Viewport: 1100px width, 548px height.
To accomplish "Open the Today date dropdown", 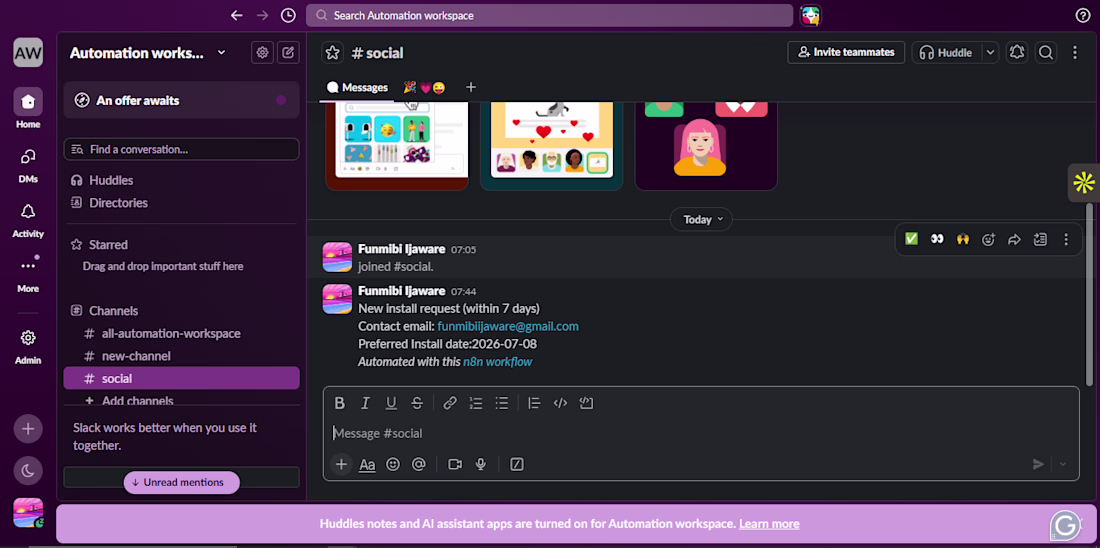I will pyautogui.click(x=701, y=220).
